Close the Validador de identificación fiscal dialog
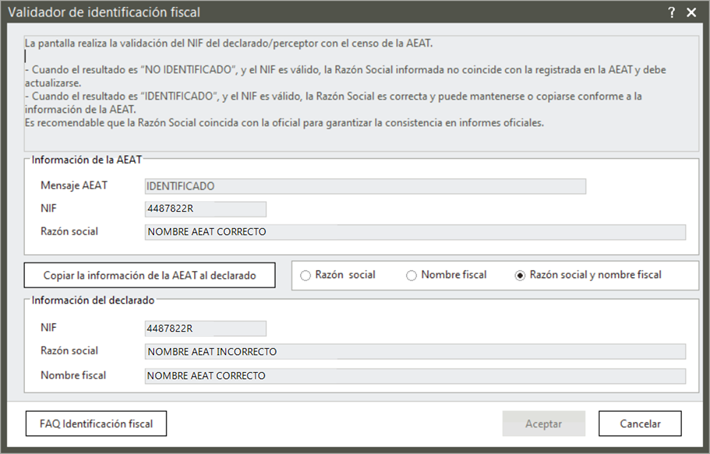This screenshot has width=710, height=454. click(691, 12)
